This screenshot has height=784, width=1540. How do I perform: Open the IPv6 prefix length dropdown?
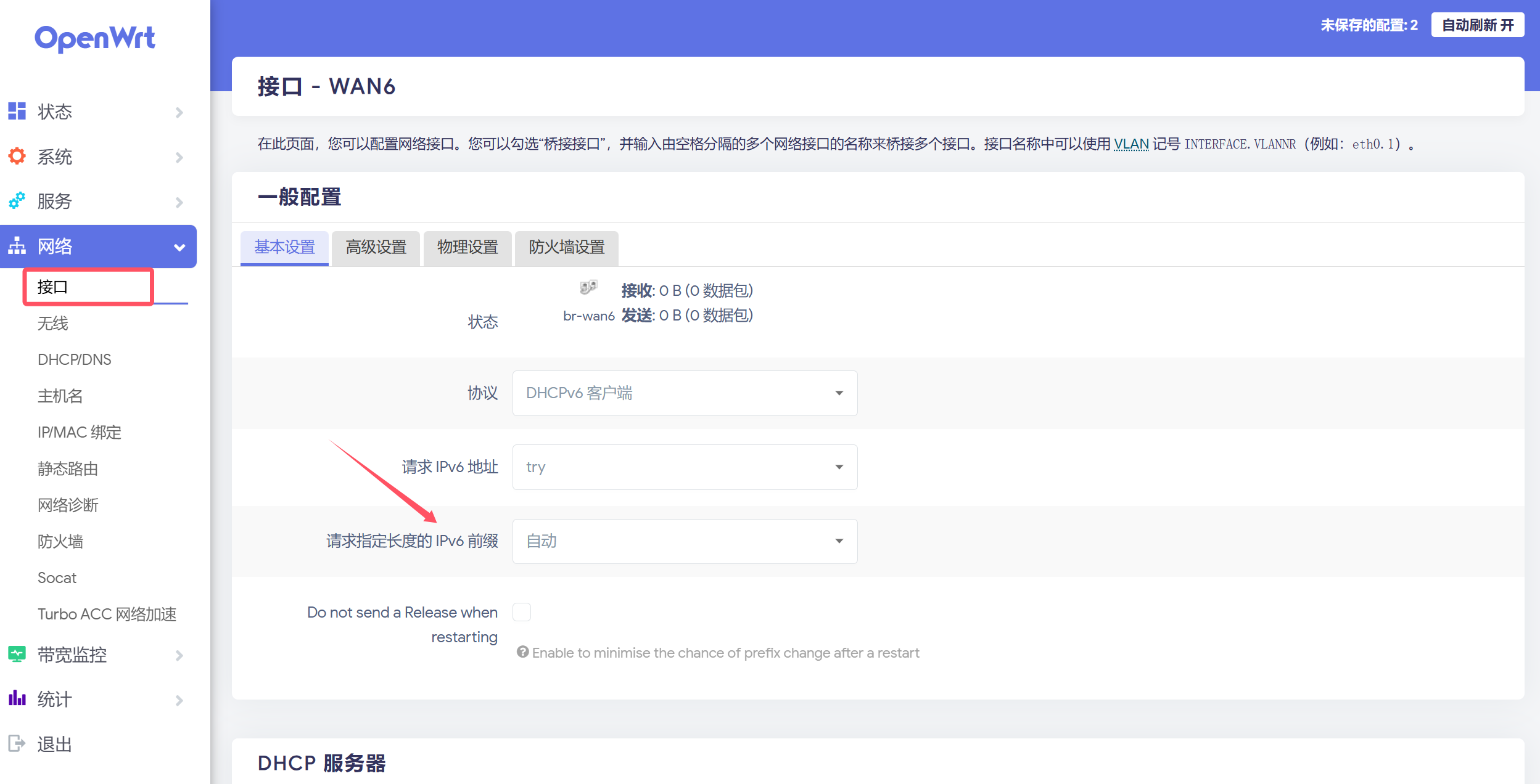click(x=685, y=541)
